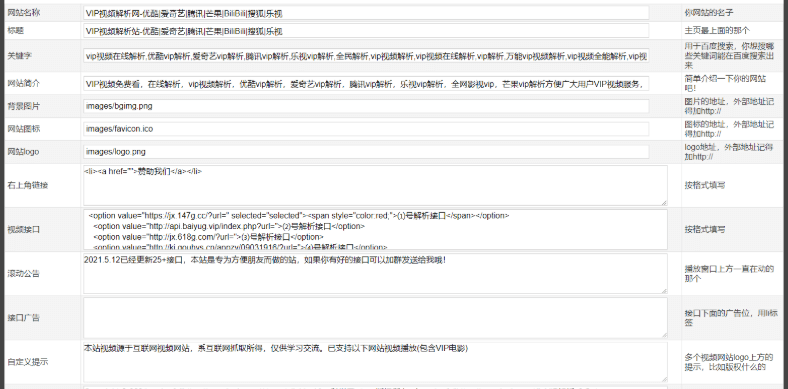The image size is (788, 389).
Task: Click the 网站简介 row label
Action: (24, 83)
